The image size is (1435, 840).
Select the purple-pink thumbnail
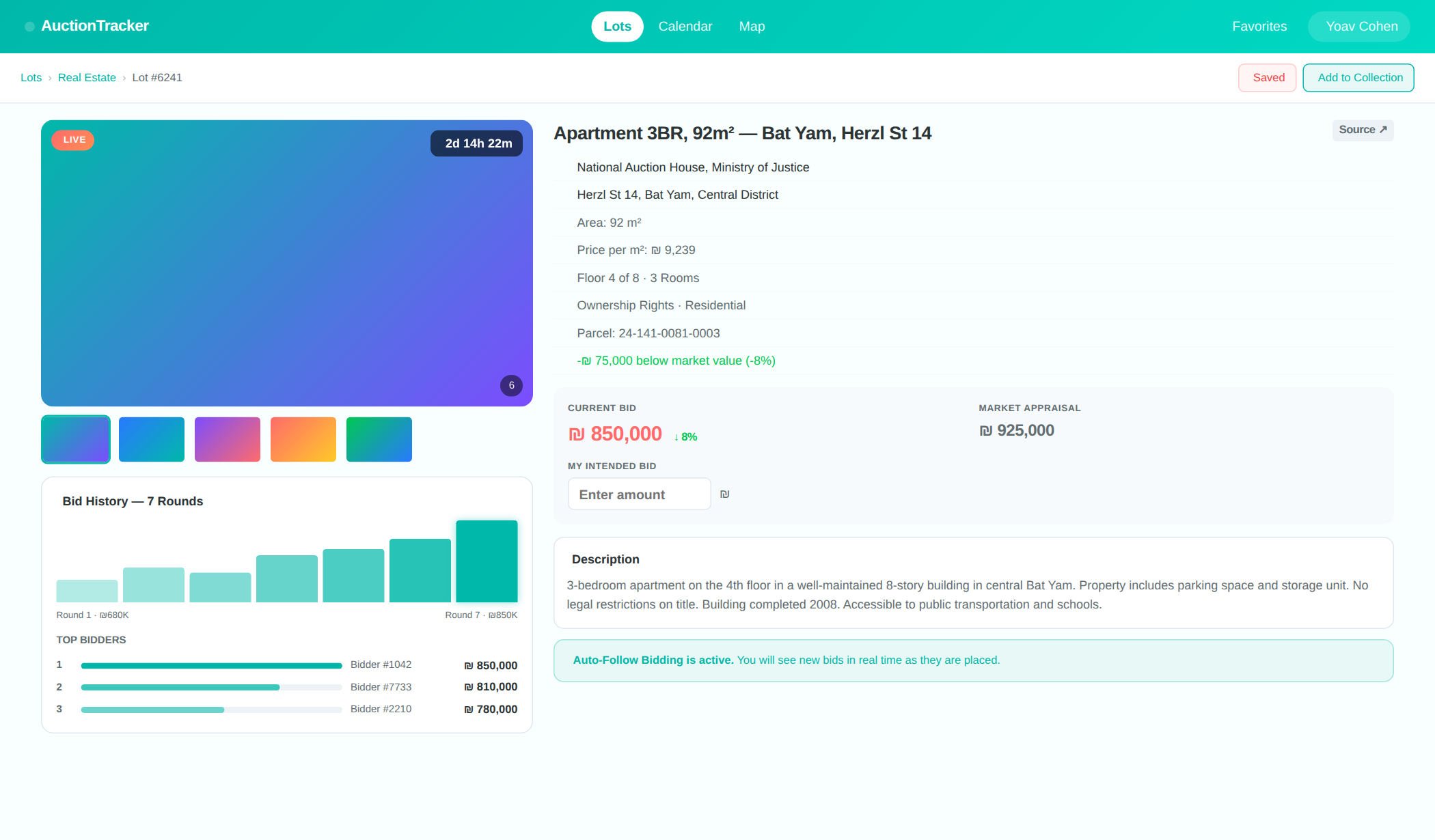tap(228, 439)
